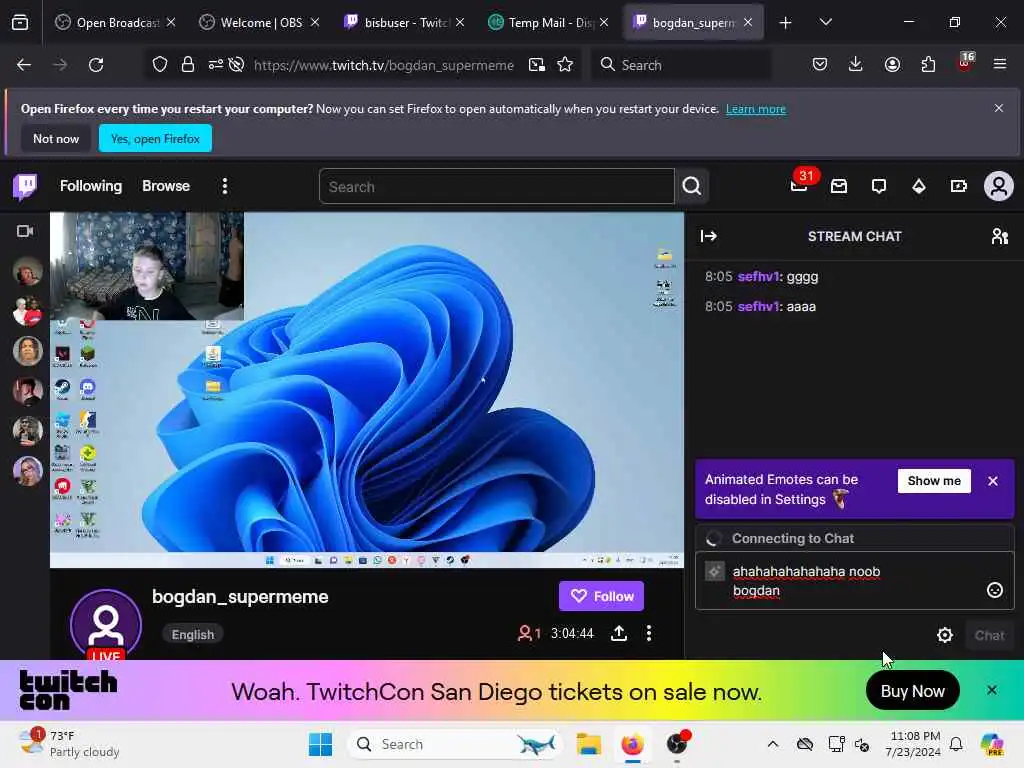Open a new browser tab
Viewport: 1024px width, 768px height.
(785, 23)
